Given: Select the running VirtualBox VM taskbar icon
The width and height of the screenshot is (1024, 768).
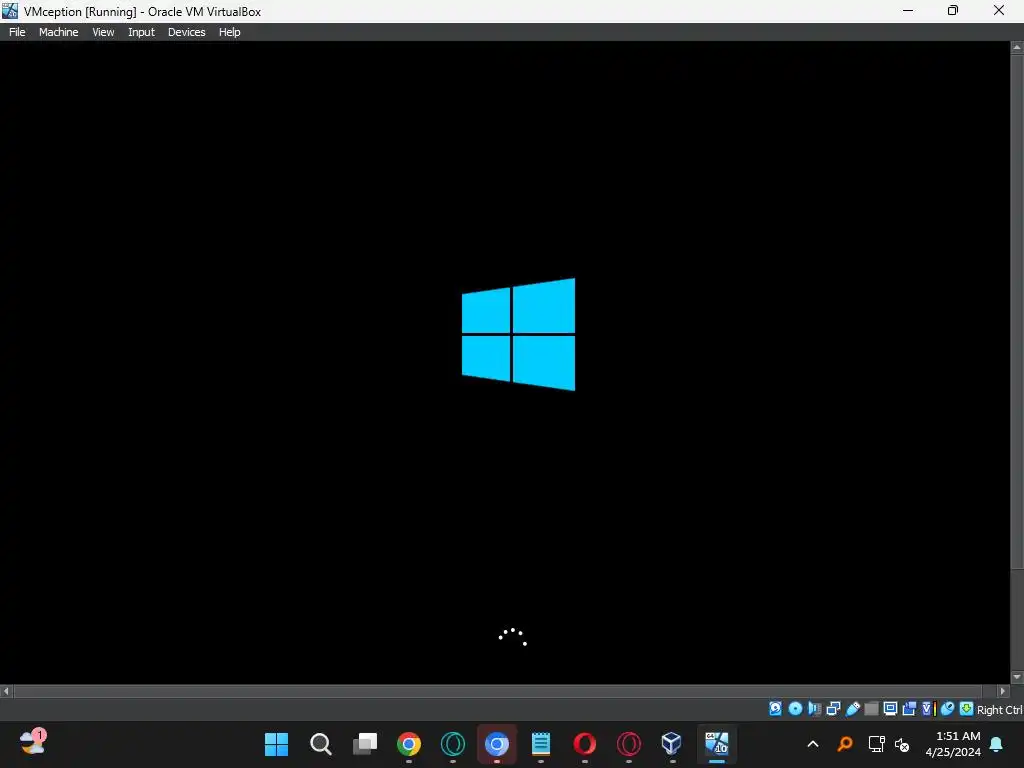Looking at the screenshot, I should coord(716,744).
